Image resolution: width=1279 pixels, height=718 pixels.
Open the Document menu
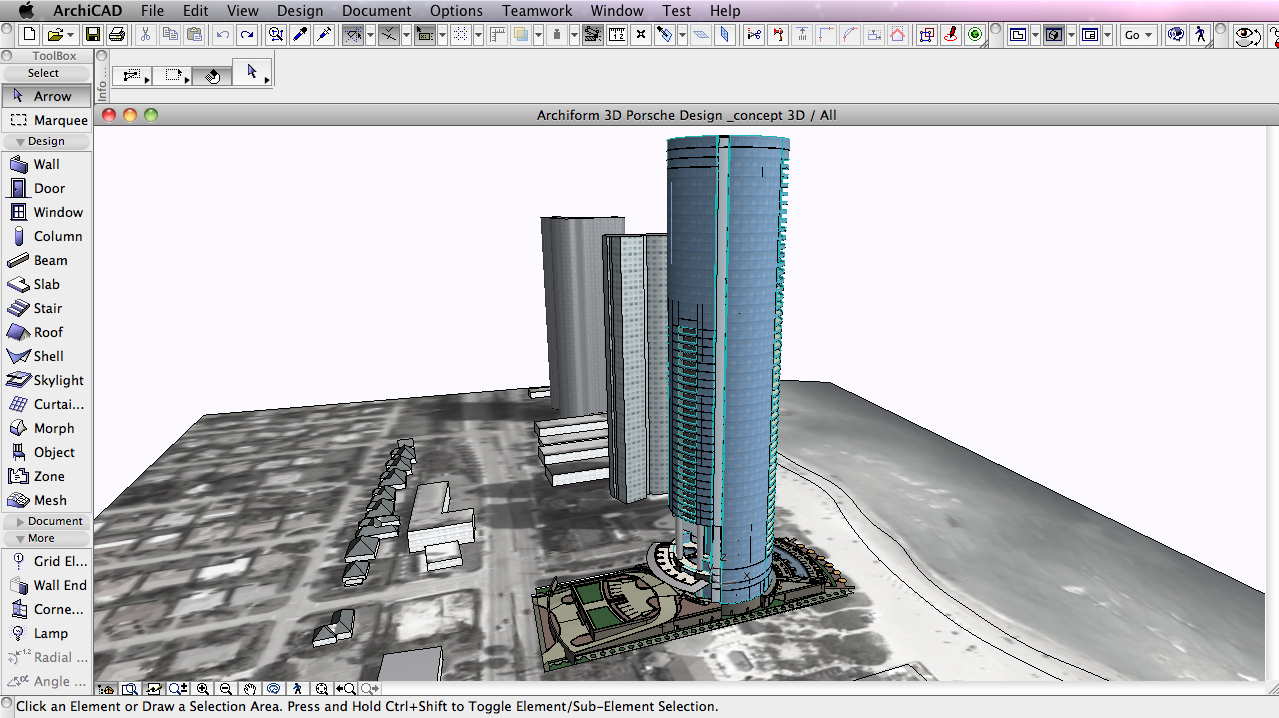point(376,11)
